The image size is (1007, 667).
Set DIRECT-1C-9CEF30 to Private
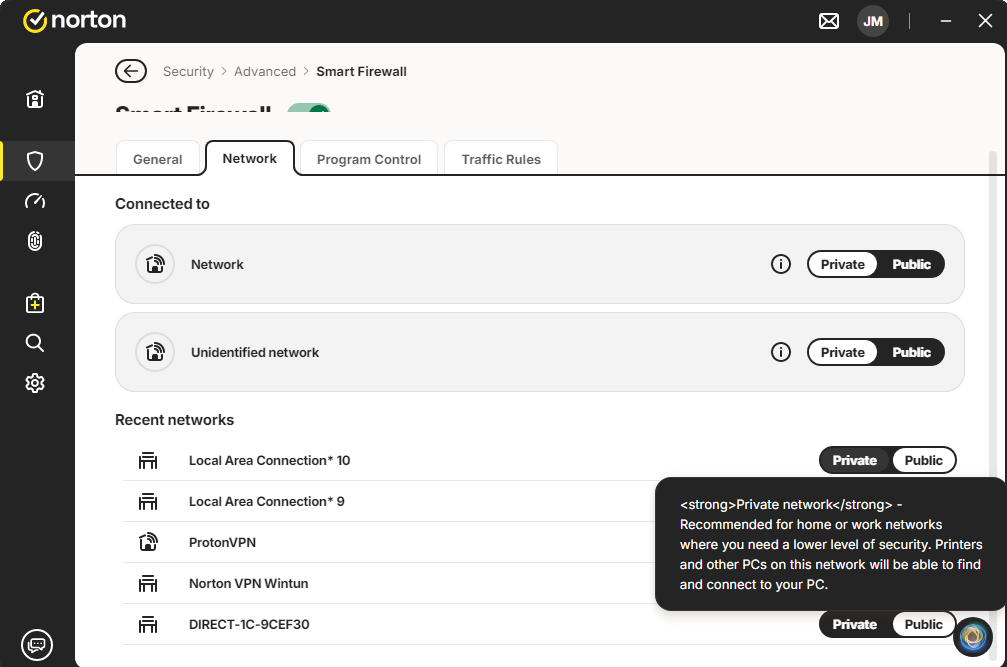click(854, 624)
